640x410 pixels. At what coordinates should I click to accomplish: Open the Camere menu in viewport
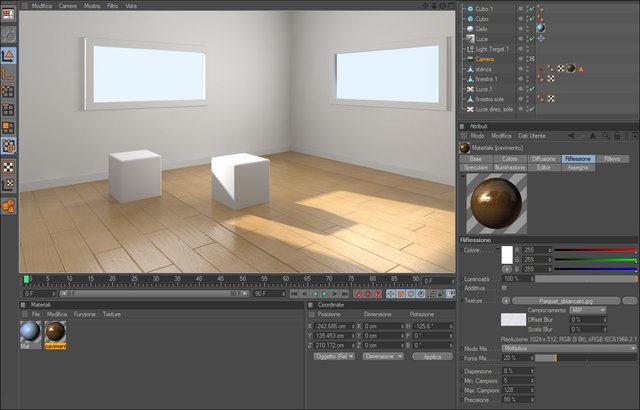point(68,6)
